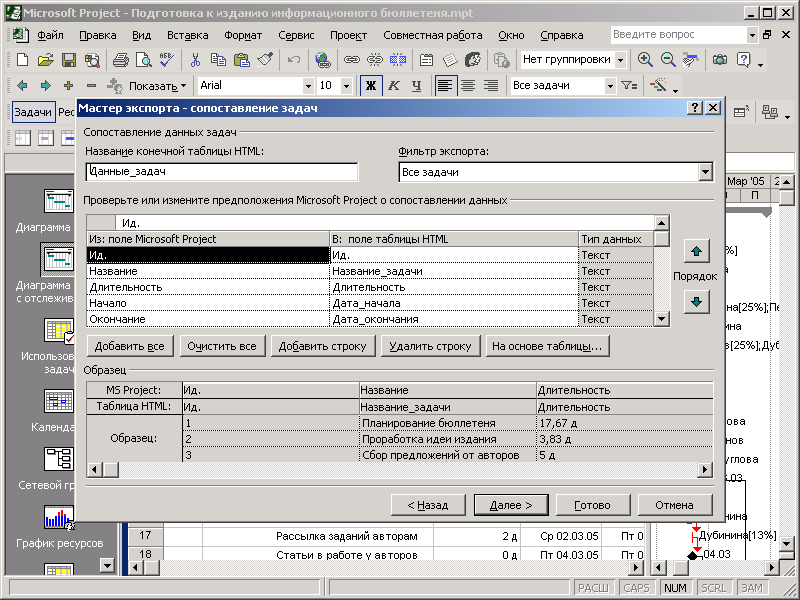Save the project with the diskette icon
The image size is (800, 600).
click(x=69, y=60)
